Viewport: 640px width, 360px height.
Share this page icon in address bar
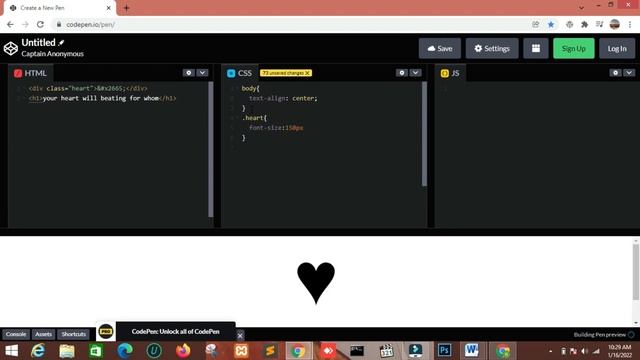[536, 24]
